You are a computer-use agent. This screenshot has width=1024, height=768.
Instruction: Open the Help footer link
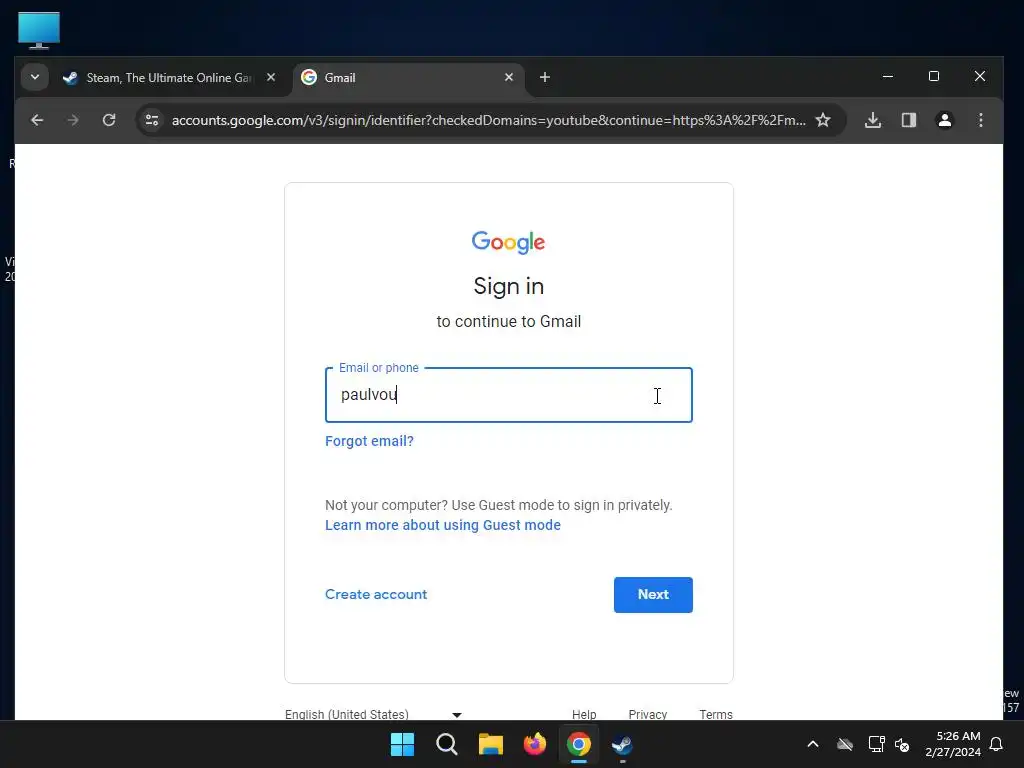(x=584, y=714)
